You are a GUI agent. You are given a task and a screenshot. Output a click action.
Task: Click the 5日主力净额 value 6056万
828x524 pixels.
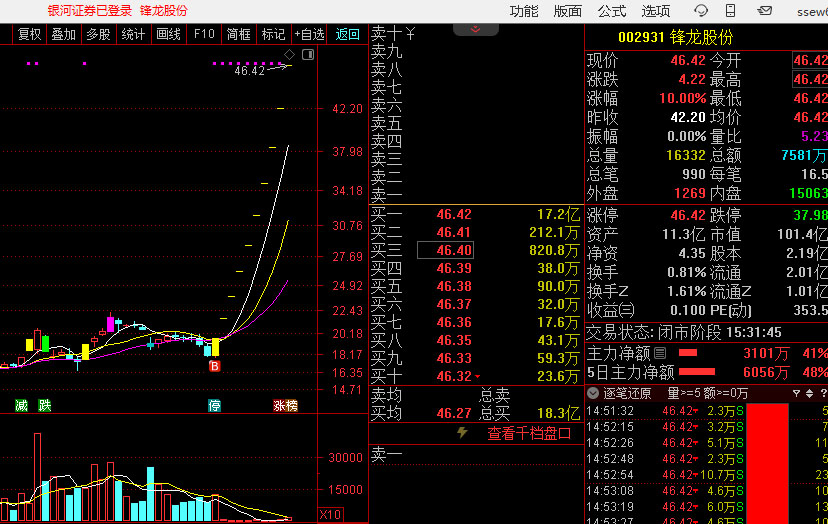pos(766,372)
